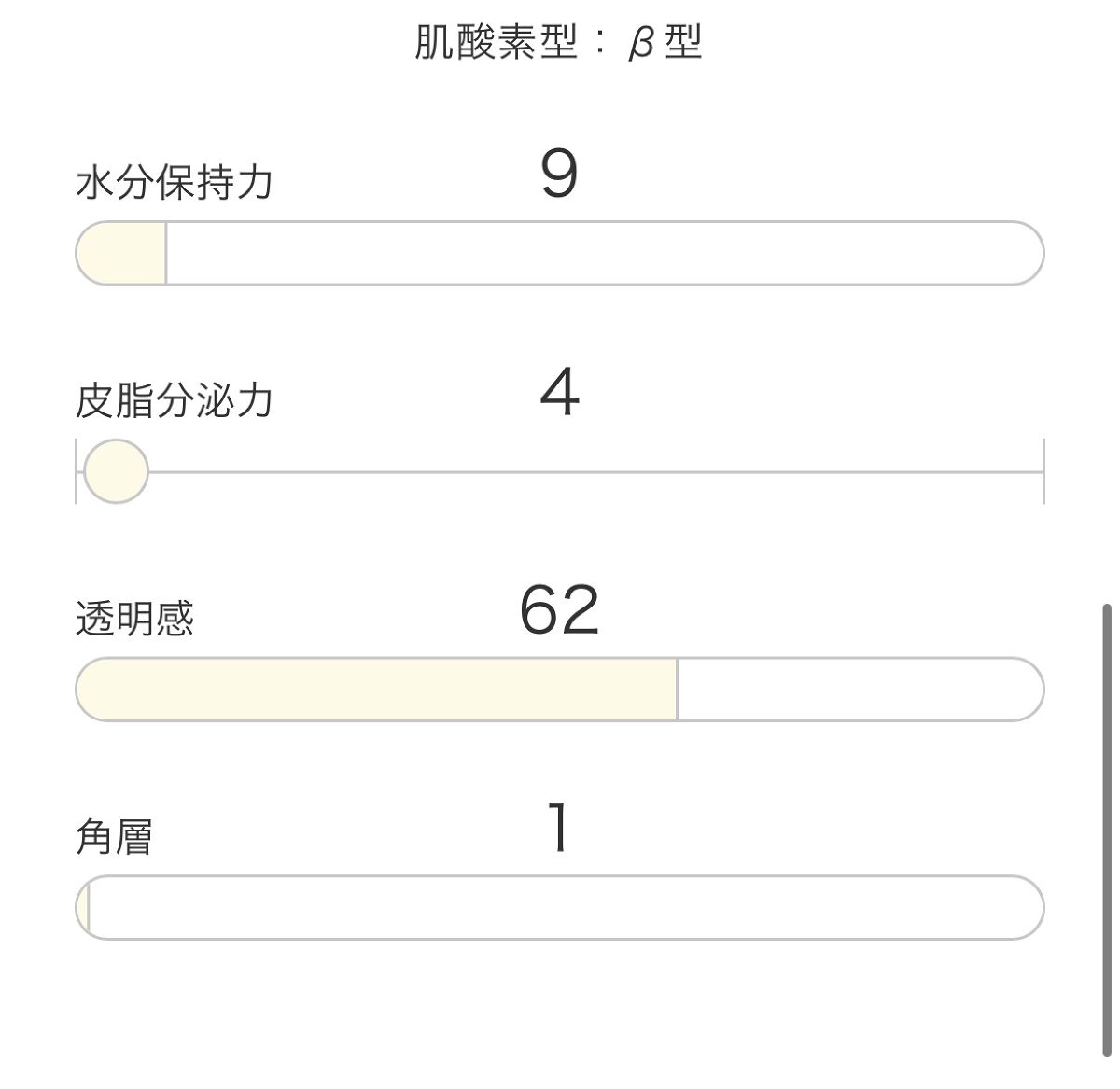Image resolution: width=1120 pixels, height=1089 pixels.
Task: Click the 角層 label
Action: (114, 836)
